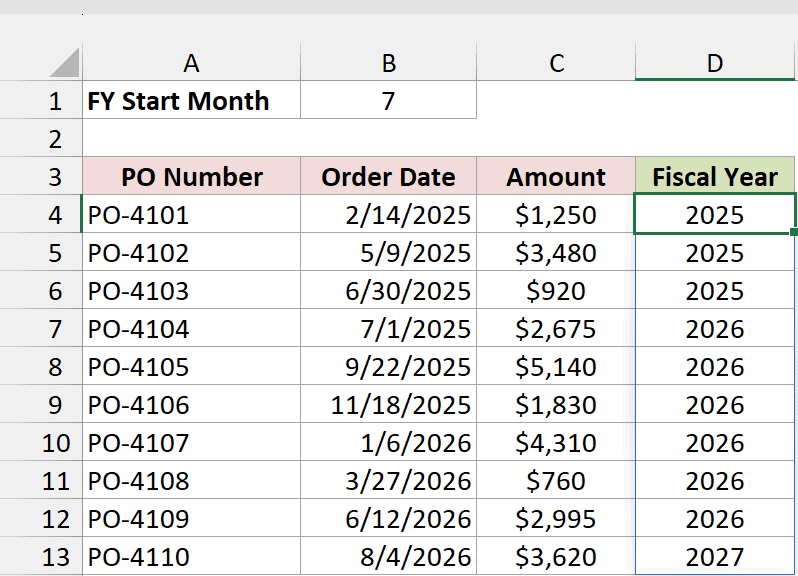Select amount $1,830
This screenshot has width=798, height=576.
(556, 404)
